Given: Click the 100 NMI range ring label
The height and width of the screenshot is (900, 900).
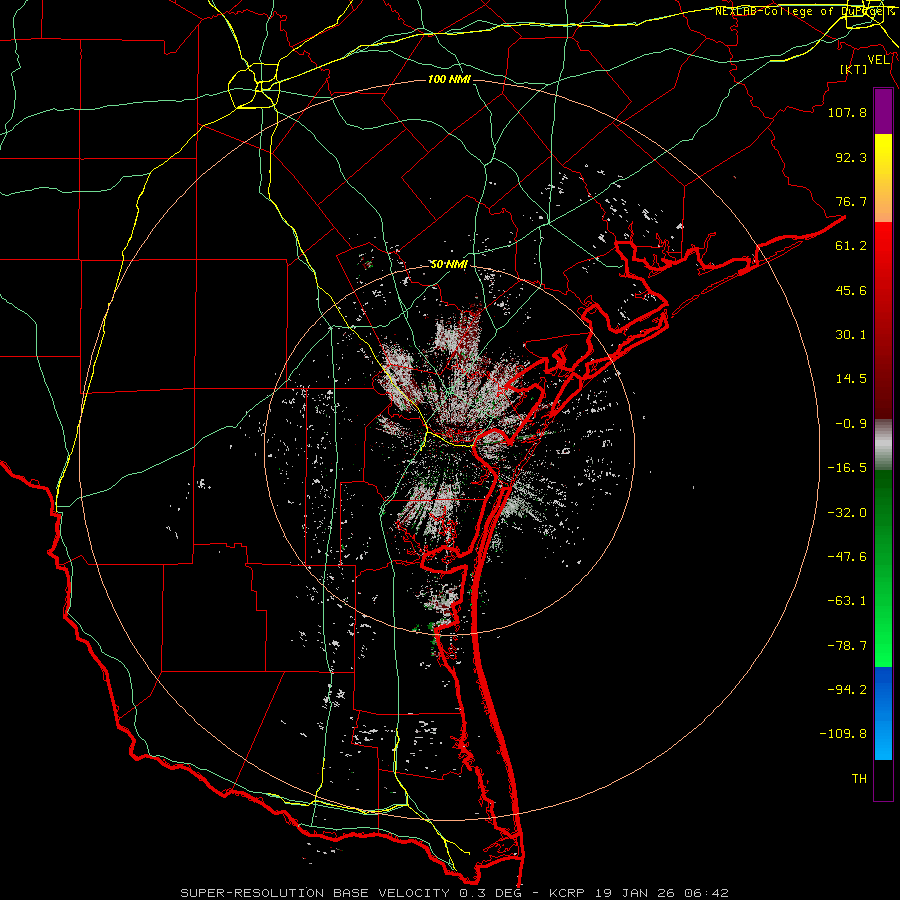Looking at the screenshot, I should pyautogui.click(x=449, y=79).
